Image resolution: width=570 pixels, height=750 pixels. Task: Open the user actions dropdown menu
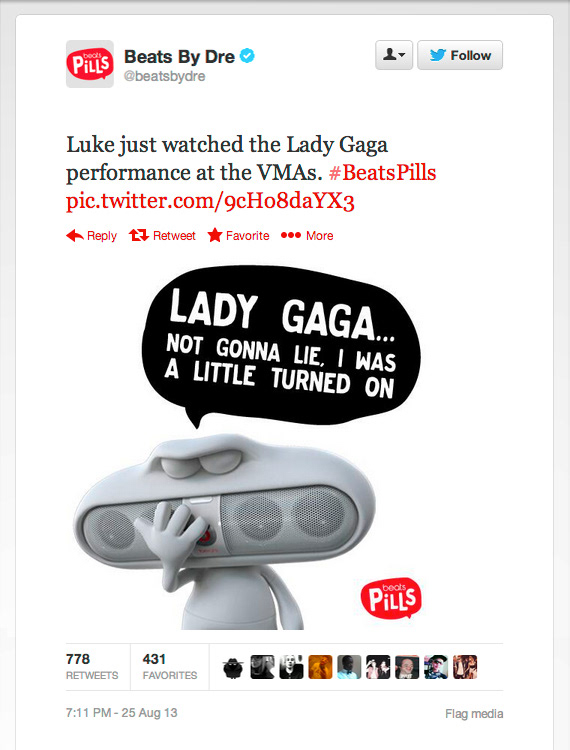click(x=394, y=55)
